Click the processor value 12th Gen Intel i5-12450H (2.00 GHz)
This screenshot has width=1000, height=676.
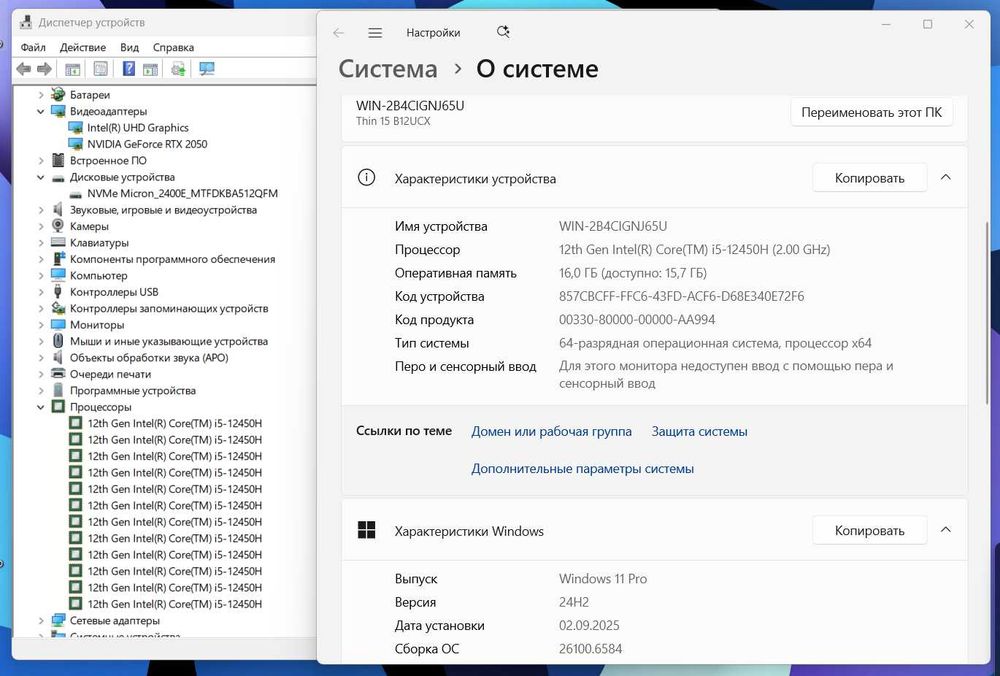pos(695,249)
